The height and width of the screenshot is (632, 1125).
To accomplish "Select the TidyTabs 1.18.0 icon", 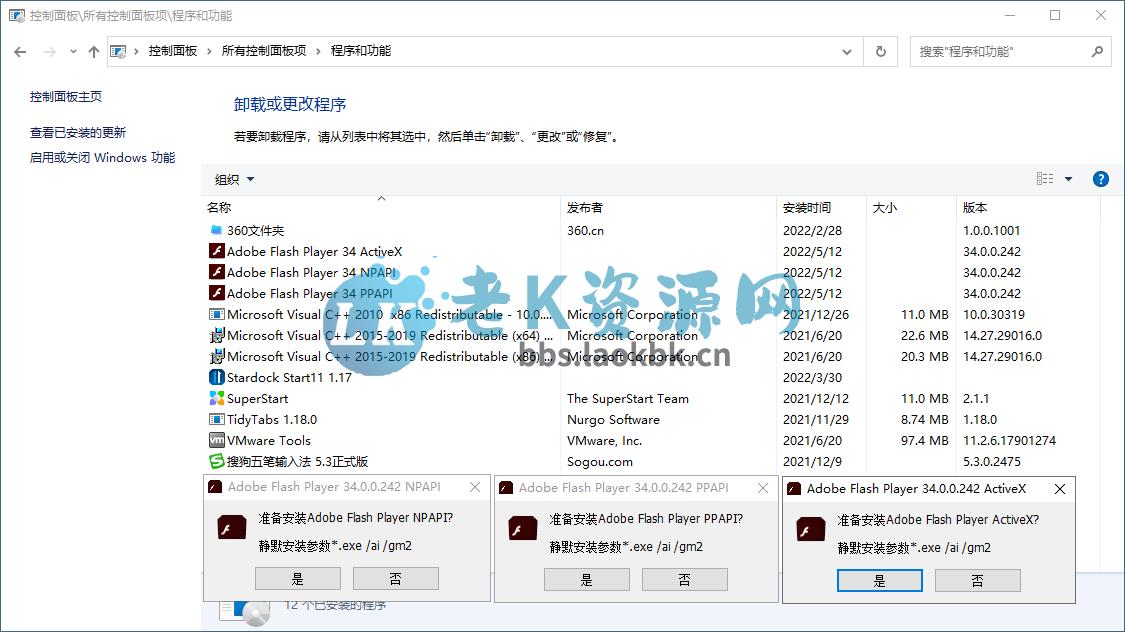I will [x=216, y=419].
